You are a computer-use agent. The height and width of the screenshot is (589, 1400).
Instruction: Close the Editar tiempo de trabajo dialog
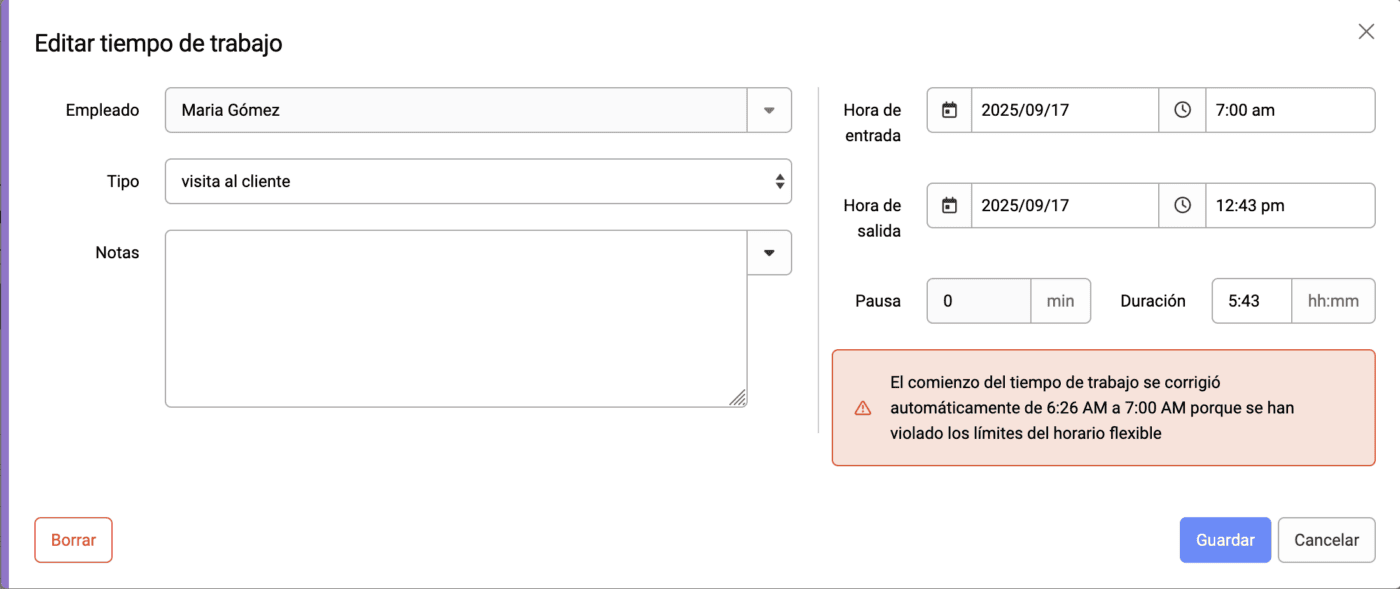point(1366,31)
